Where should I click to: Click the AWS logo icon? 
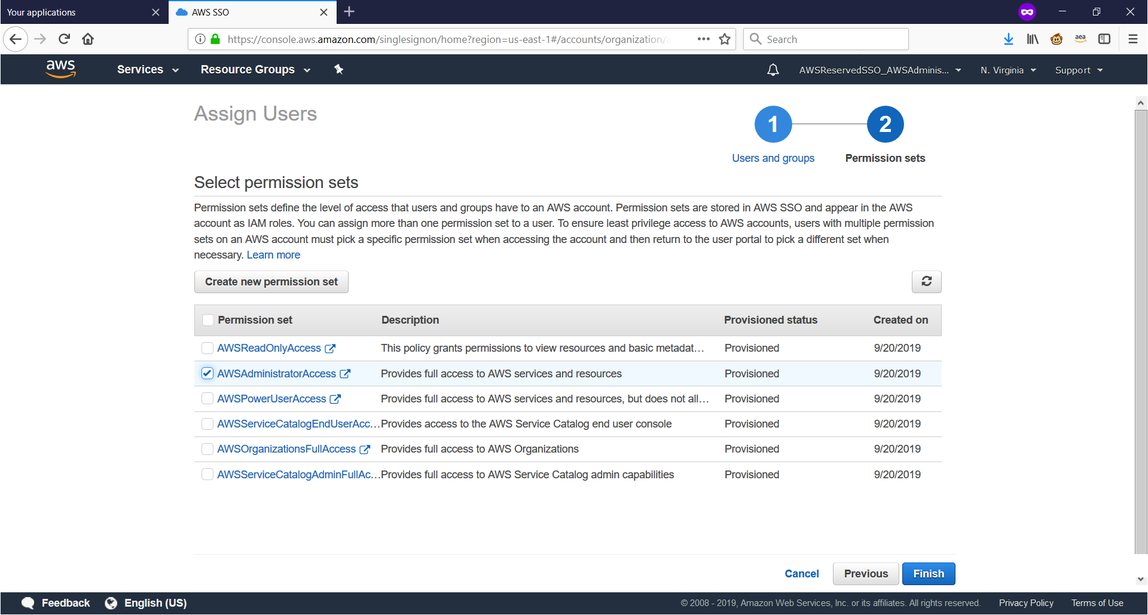61,69
